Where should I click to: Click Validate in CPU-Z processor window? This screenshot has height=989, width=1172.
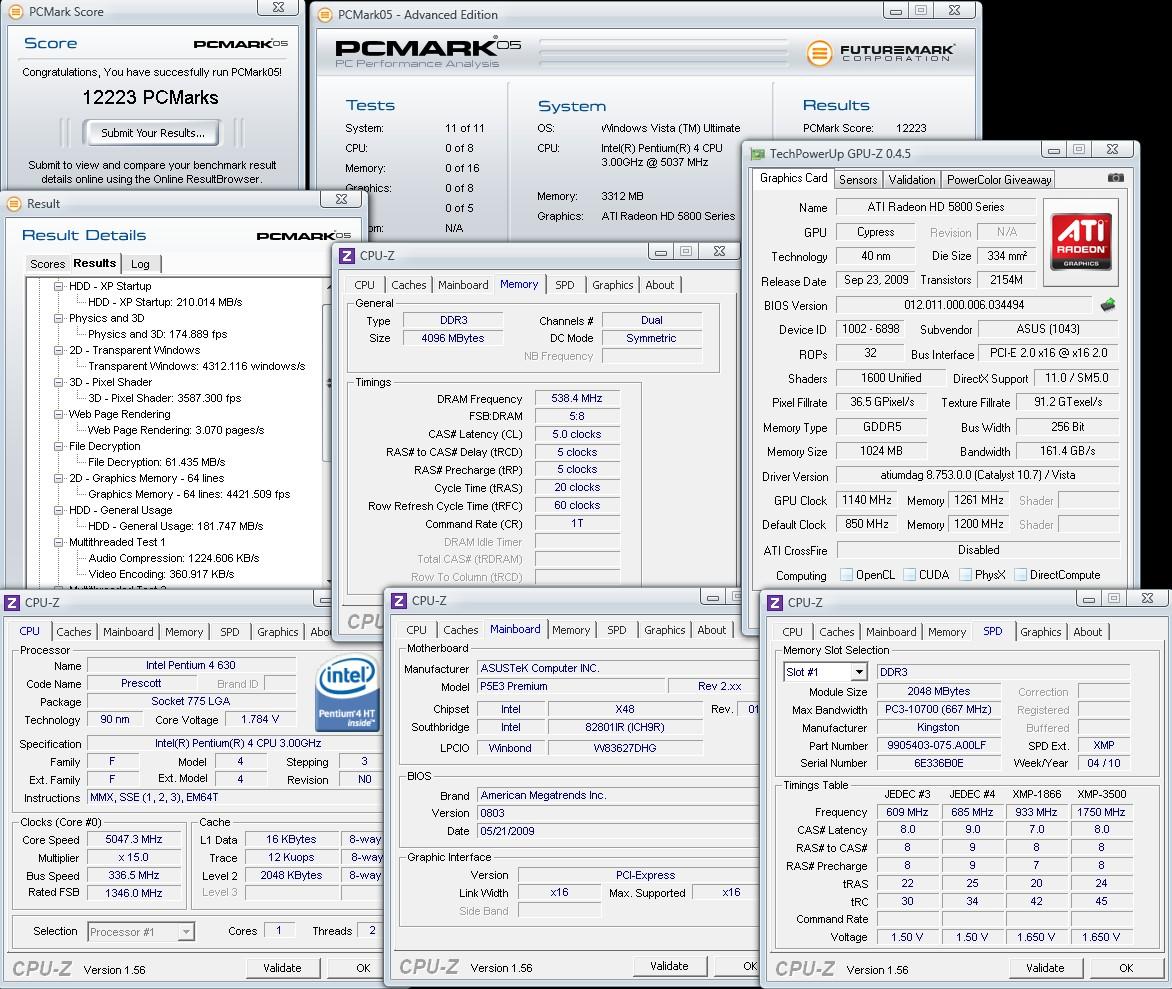pos(283,968)
